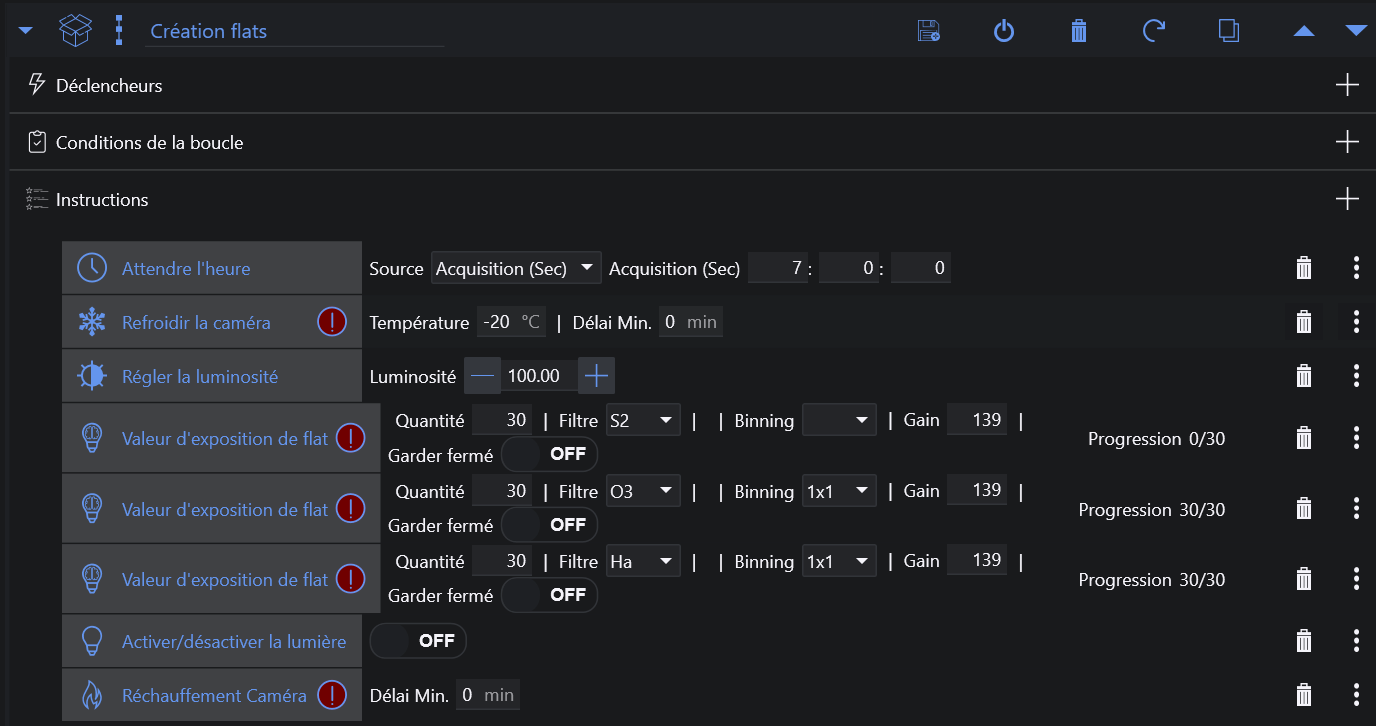Click the Température field showing -20
The height and width of the screenshot is (726, 1376).
click(x=497, y=322)
